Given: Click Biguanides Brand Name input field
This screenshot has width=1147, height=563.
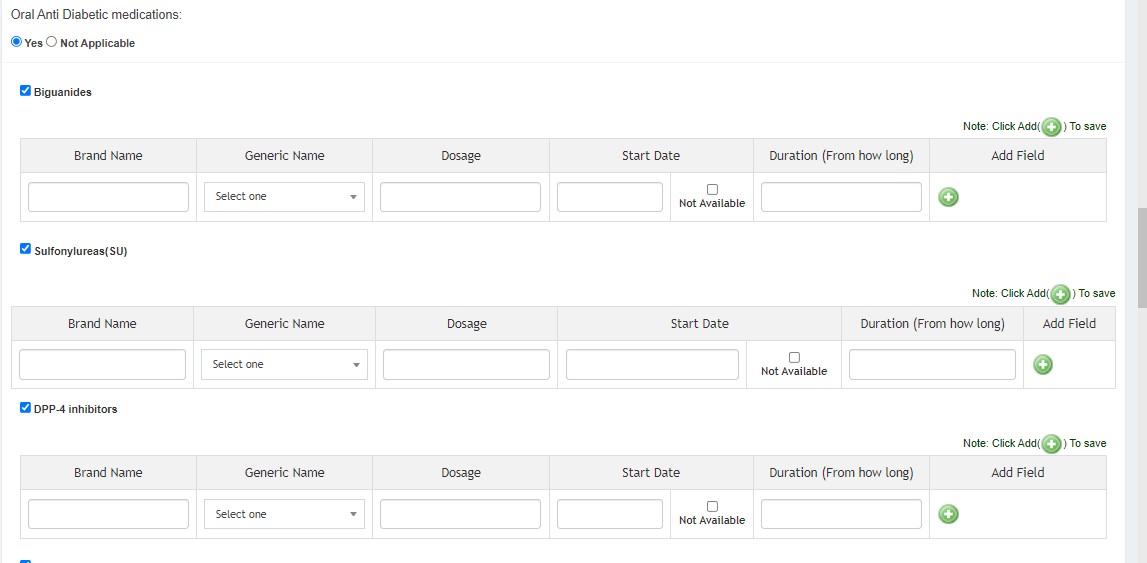Looking at the screenshot, I should [x=108, y=197].
